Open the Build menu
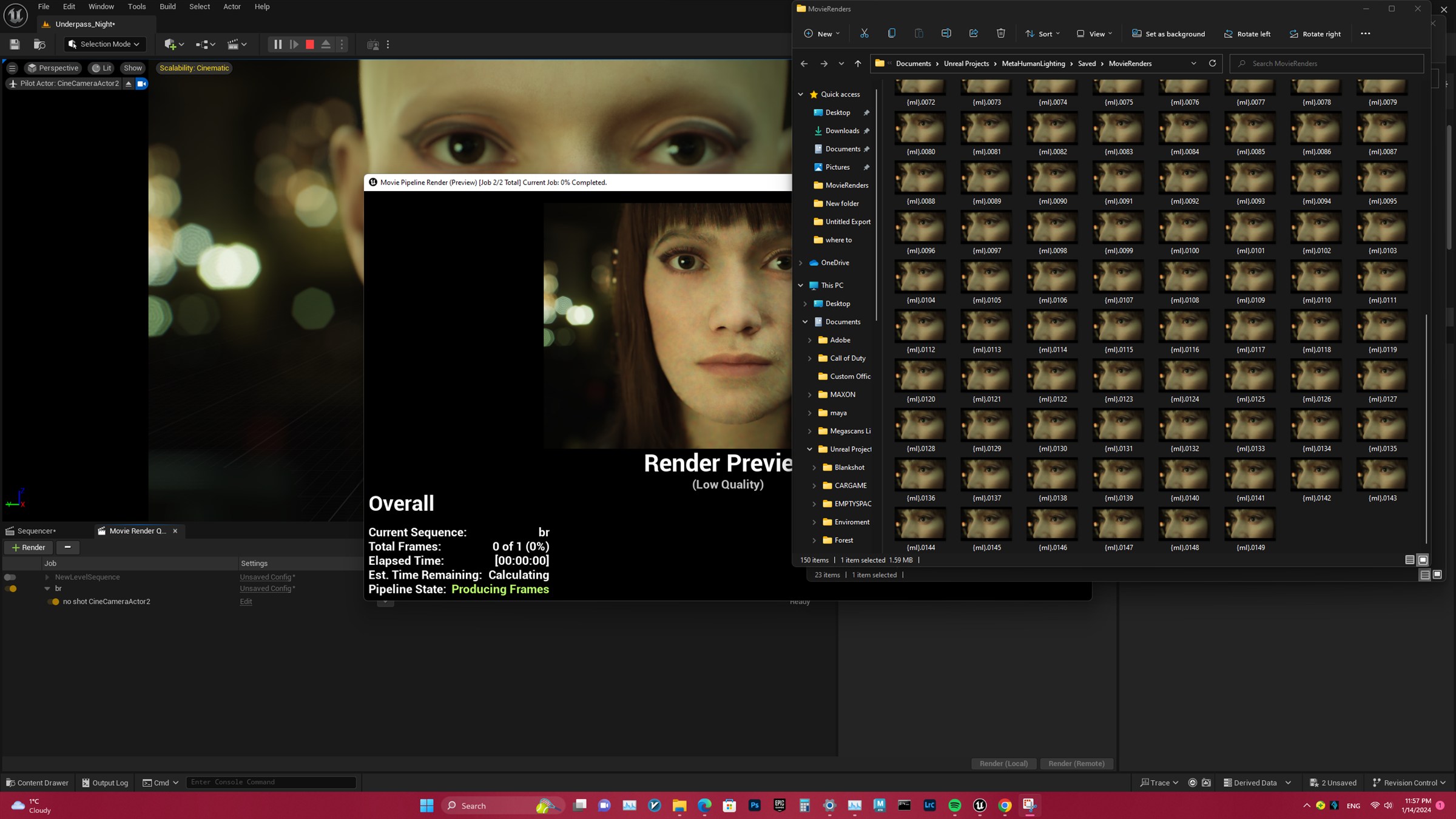The image size is (1456, 819). click(167, 7)
